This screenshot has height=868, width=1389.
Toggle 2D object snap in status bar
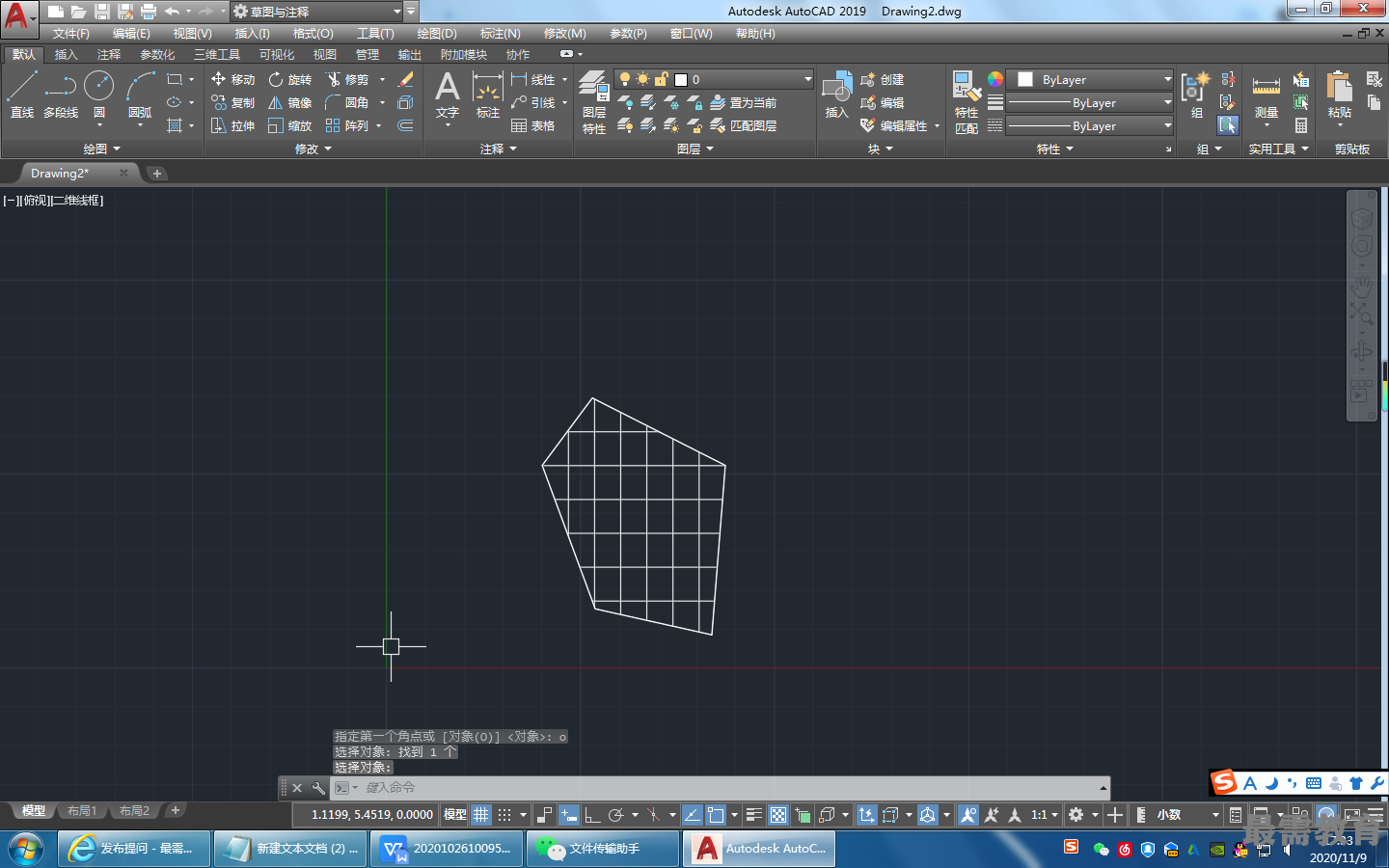(716, 815)
